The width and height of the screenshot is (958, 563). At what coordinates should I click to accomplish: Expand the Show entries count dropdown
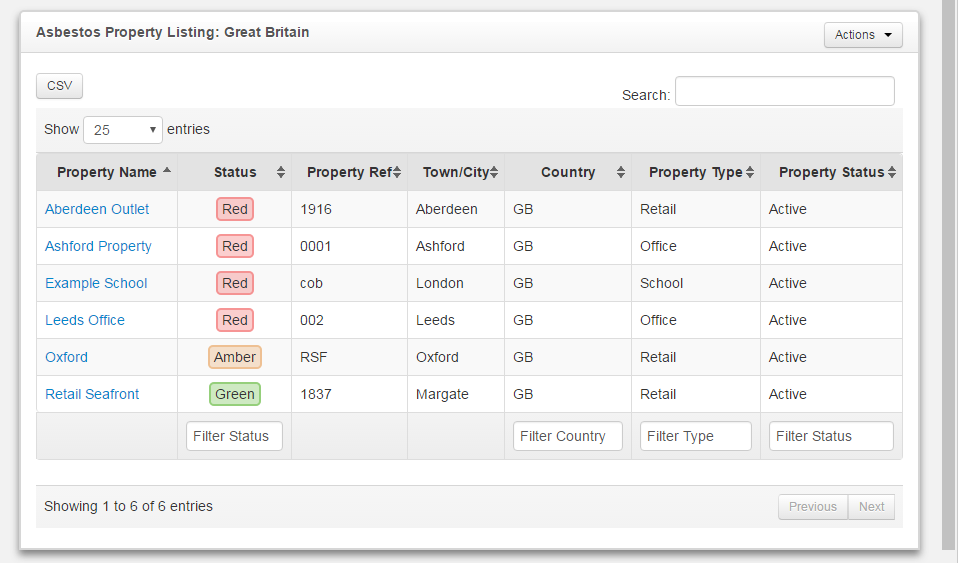[123, 130]
